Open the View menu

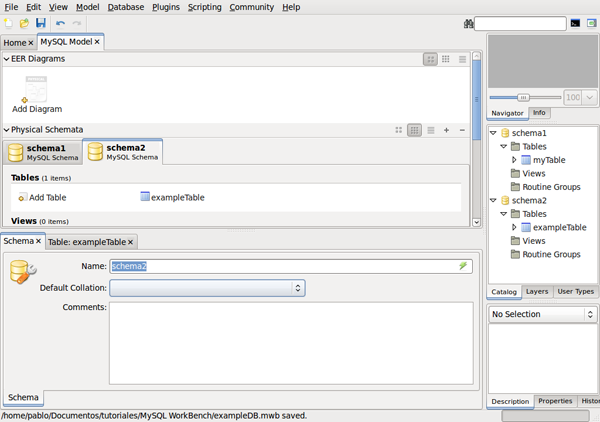58,7
